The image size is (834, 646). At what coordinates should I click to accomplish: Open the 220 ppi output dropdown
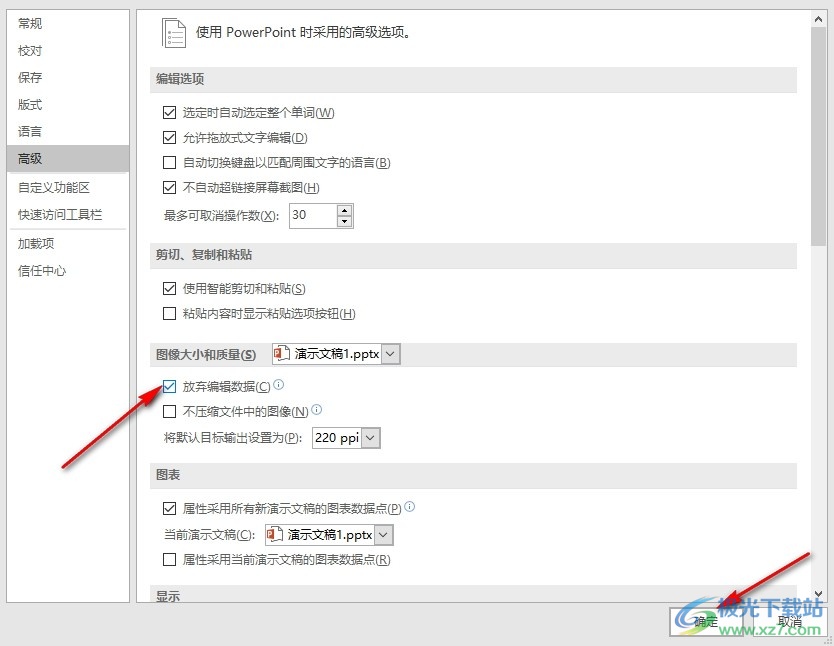tap(371, 438)
